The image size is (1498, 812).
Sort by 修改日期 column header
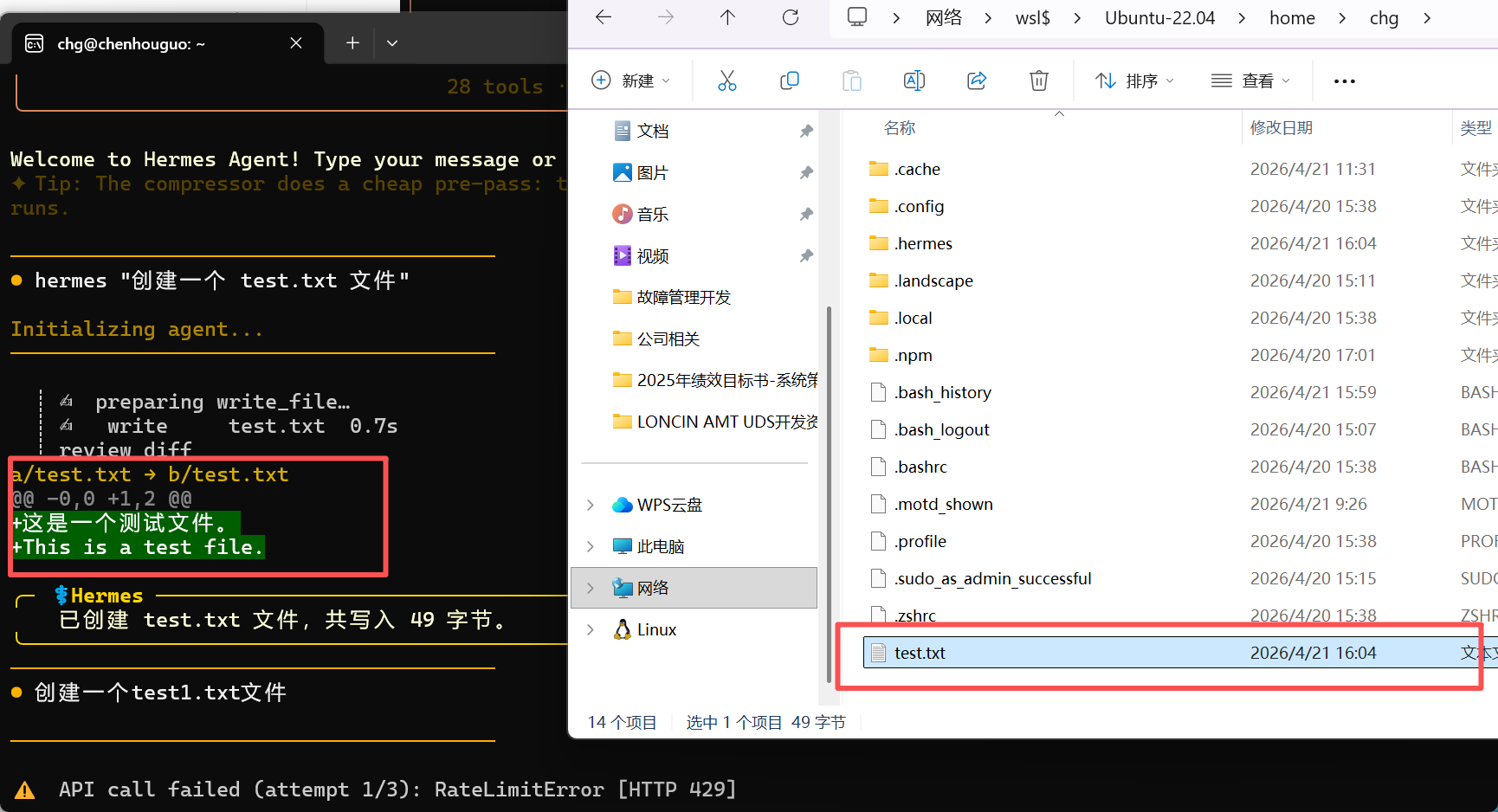(x=1282, y=128)
